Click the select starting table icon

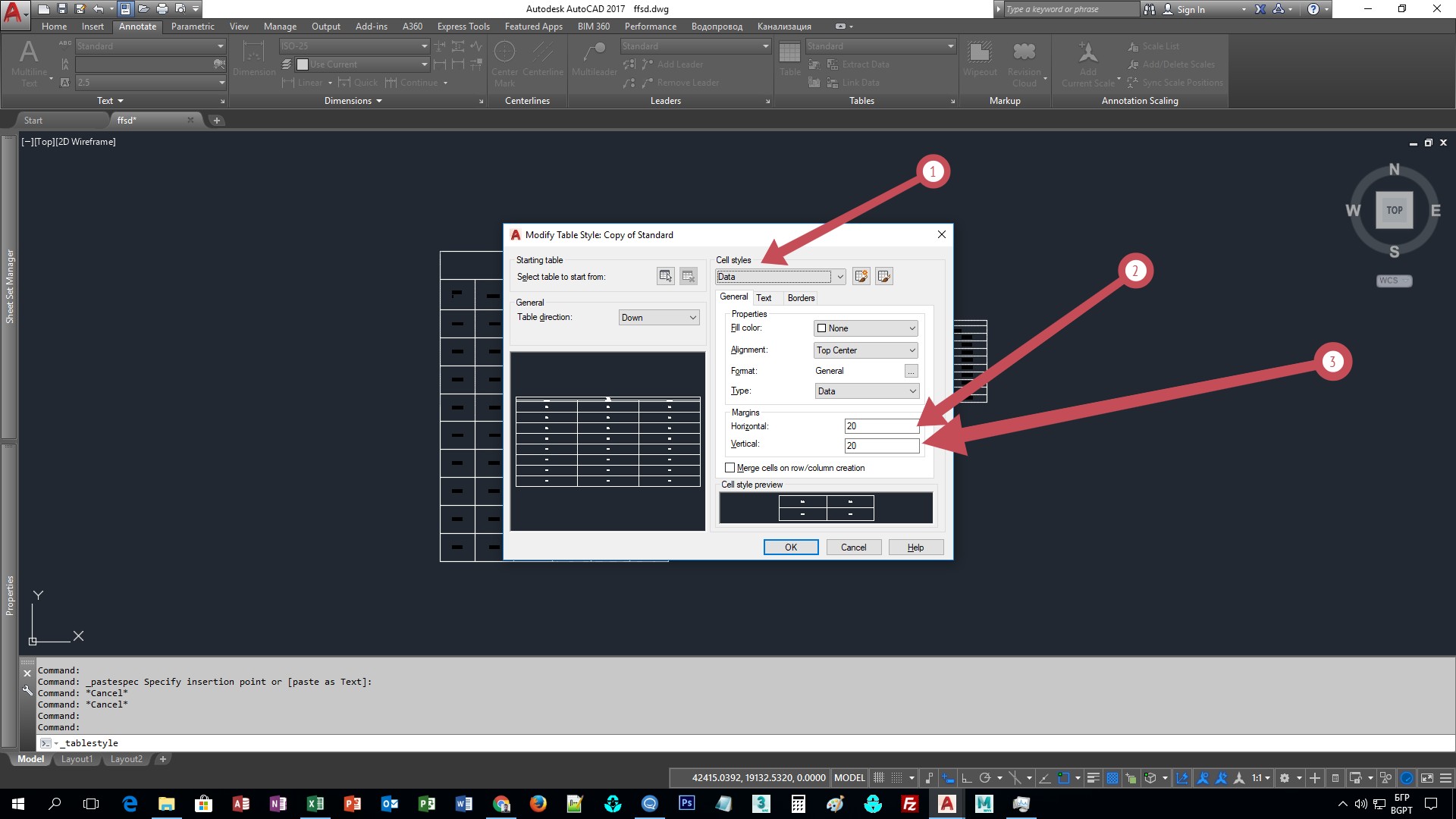click(x=665, y=276)
